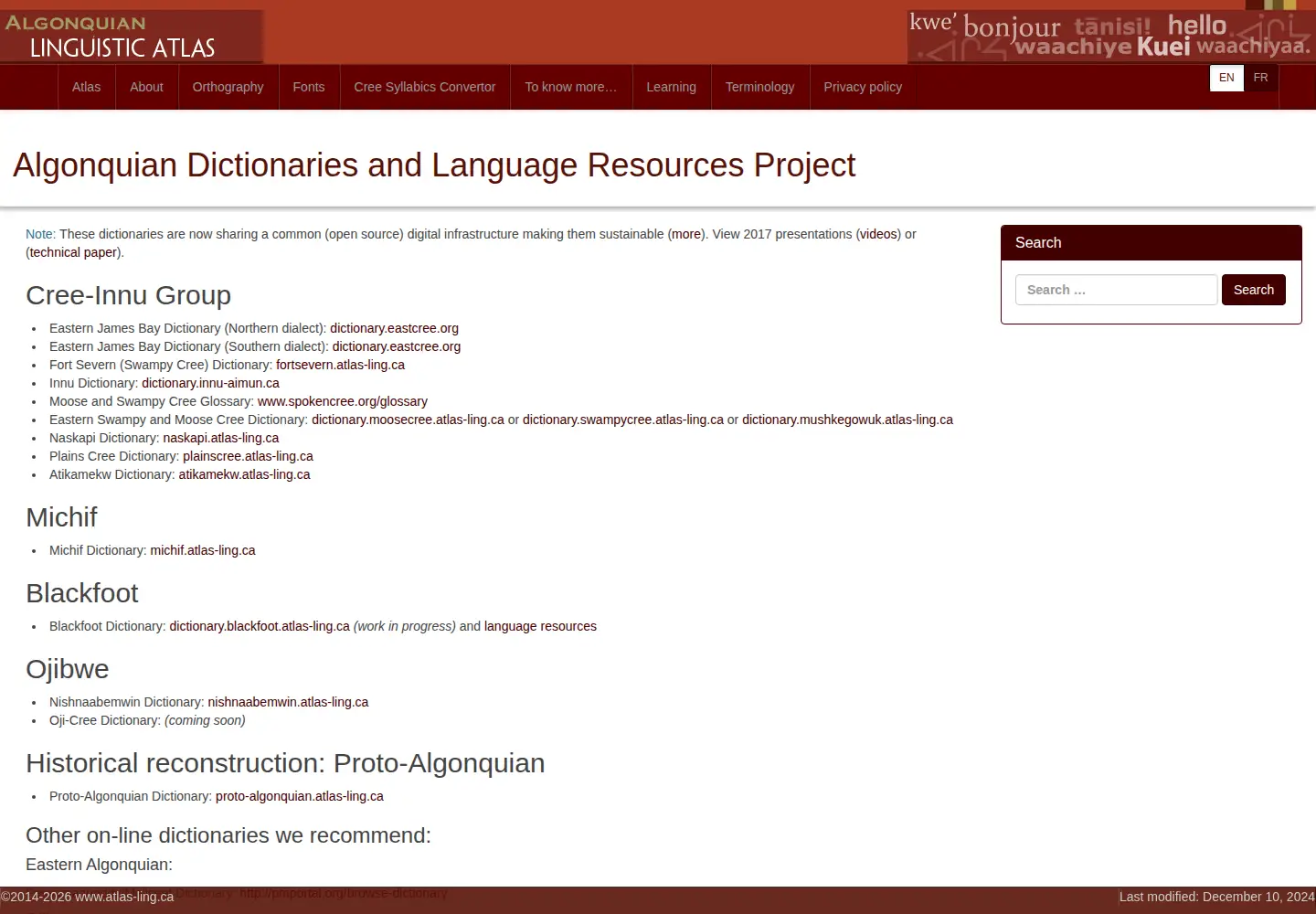Screen dimensions: 1316x914
Task: Select Fonts in the navigation bar
Action: (309, 87)
